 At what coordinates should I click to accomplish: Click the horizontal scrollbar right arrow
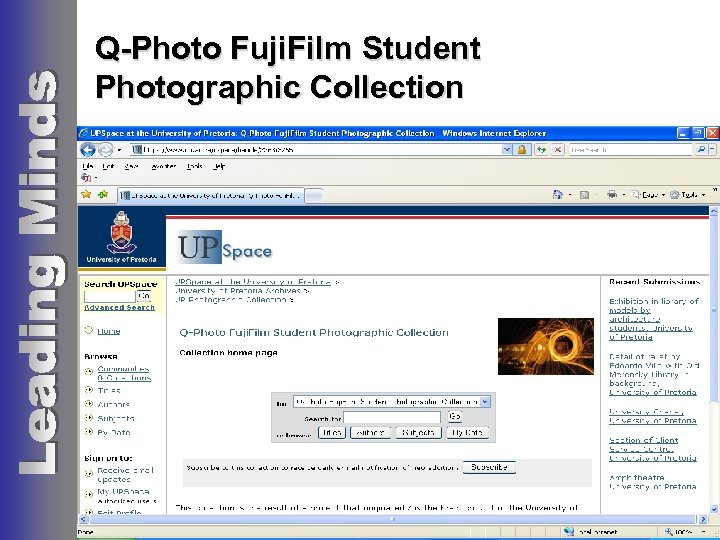[703, 519]
